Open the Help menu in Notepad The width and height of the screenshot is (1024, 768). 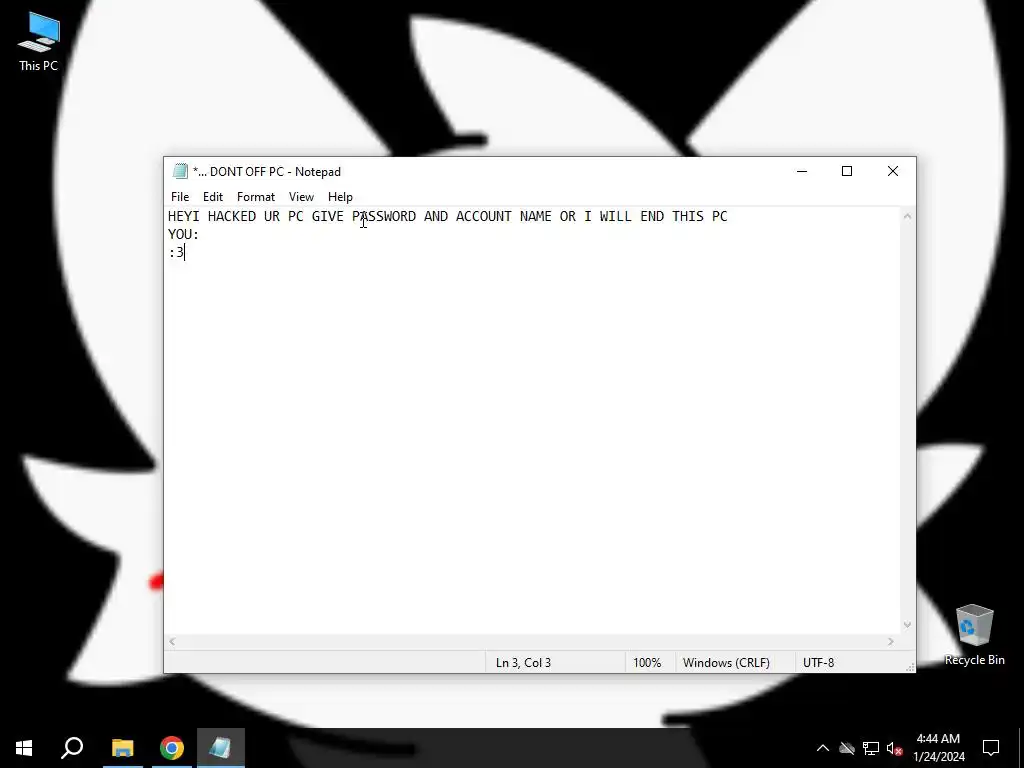(x=340, y=197)
